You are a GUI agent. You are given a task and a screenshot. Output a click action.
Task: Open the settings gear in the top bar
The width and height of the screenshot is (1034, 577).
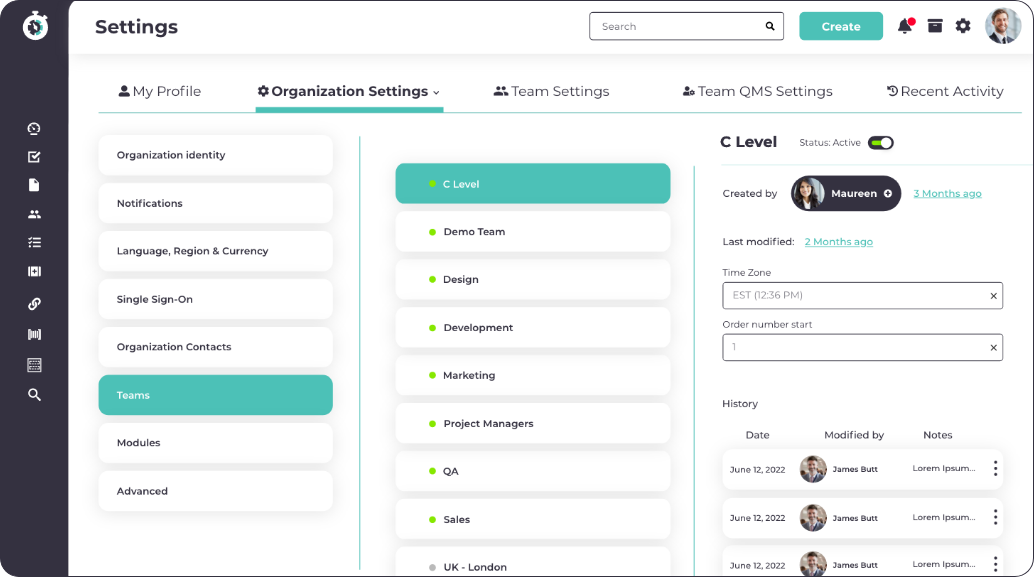tap(962, 26)
